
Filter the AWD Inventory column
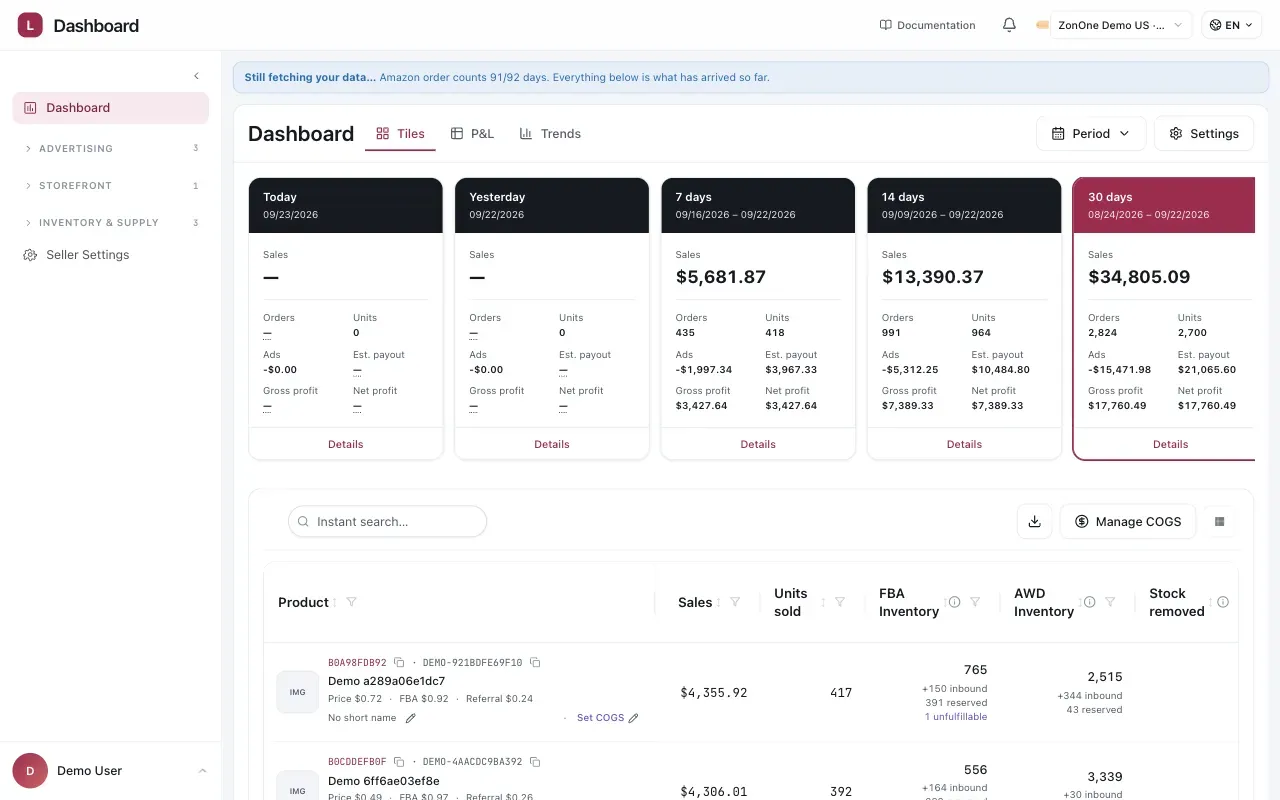click(x=1110, y=602)
